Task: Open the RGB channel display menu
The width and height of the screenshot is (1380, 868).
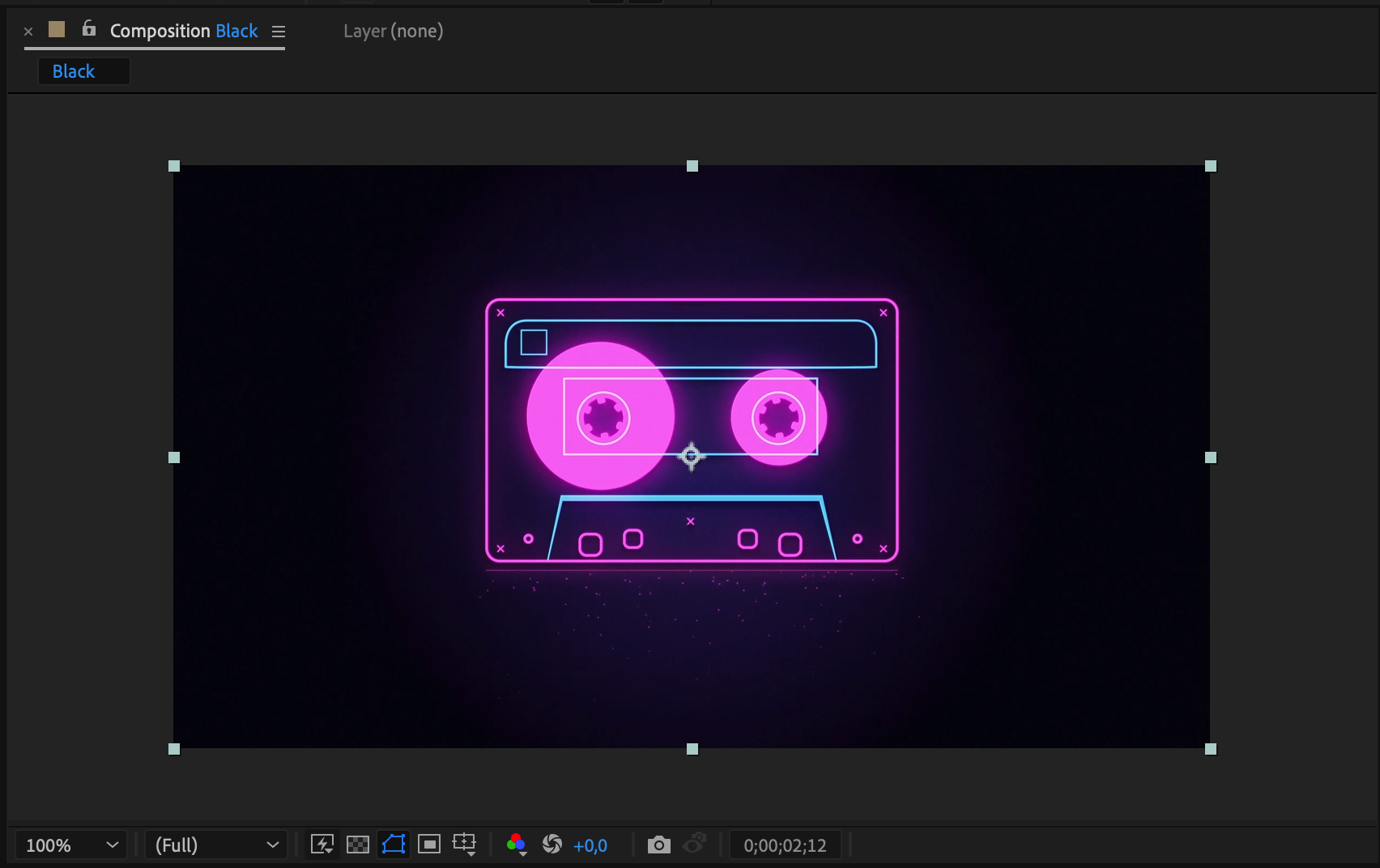Action: point(516,845)
